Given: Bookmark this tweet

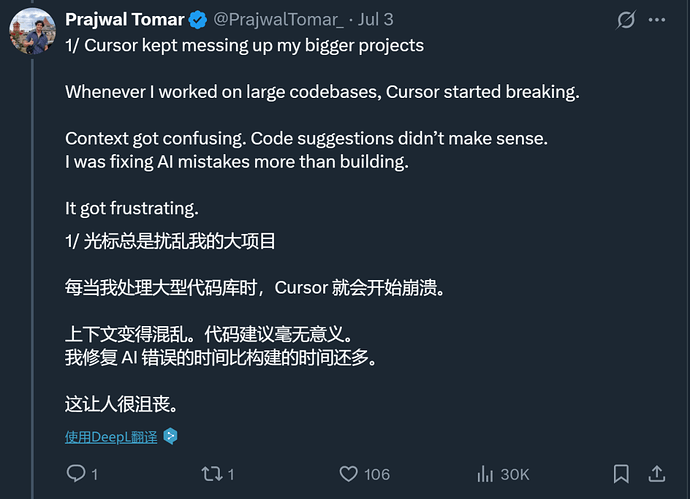Looking at the screenshot, I should pyautogui.click(x=621, y=473).
